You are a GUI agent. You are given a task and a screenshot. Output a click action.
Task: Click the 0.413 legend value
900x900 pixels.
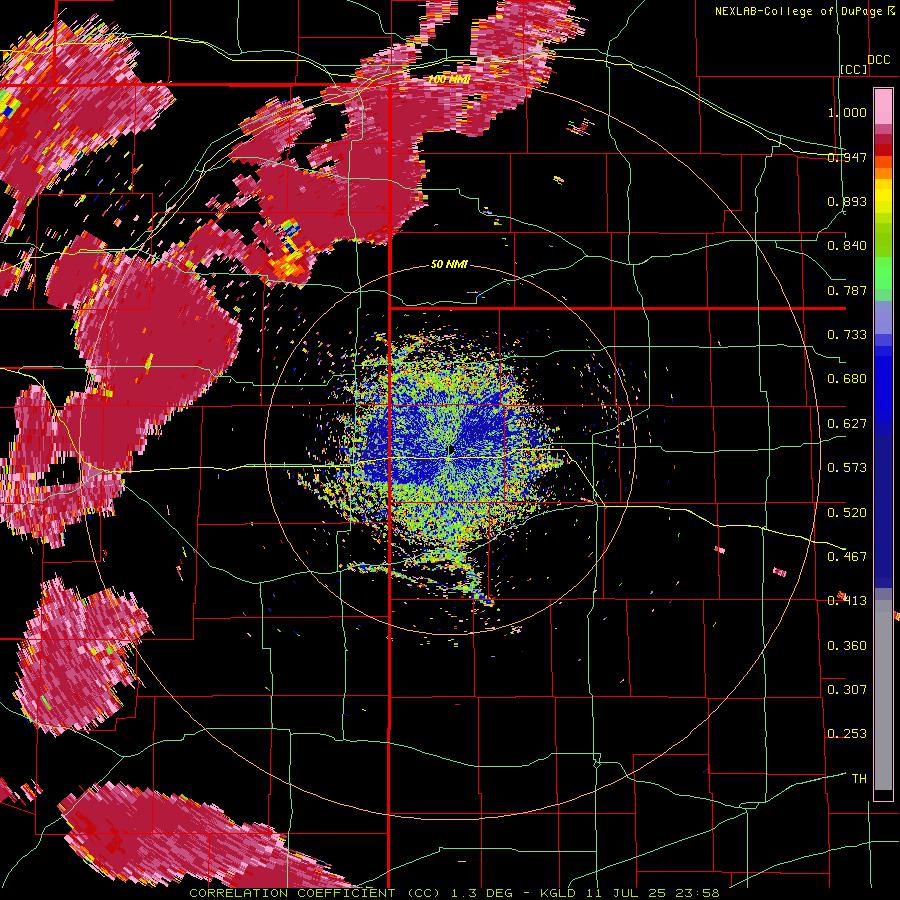847,601
